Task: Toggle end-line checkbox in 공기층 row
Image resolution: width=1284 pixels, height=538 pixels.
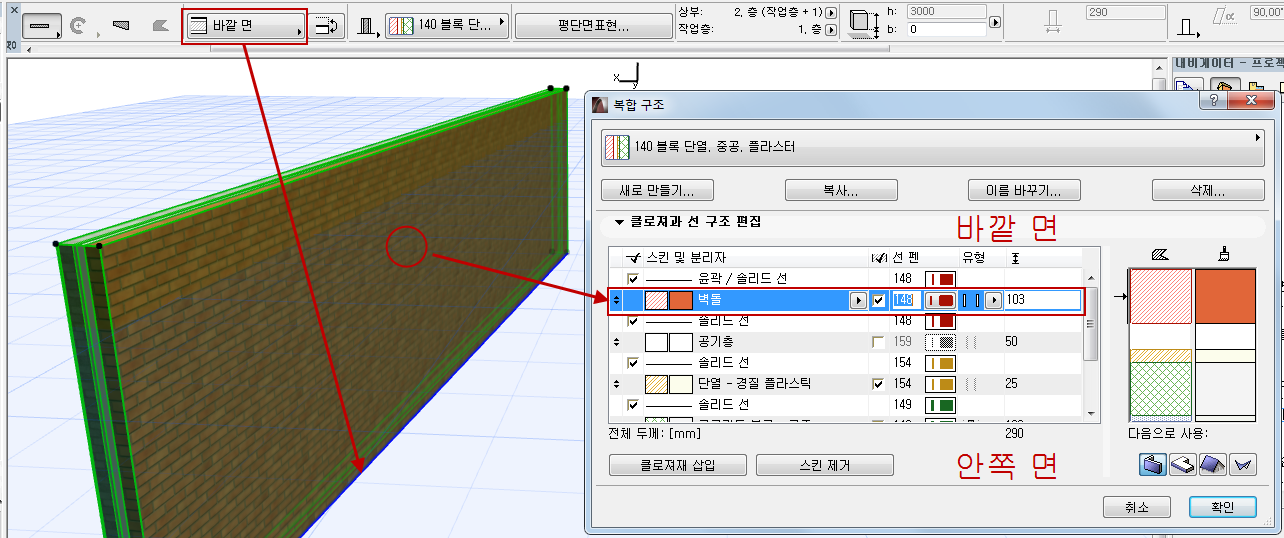Action: 878,342
